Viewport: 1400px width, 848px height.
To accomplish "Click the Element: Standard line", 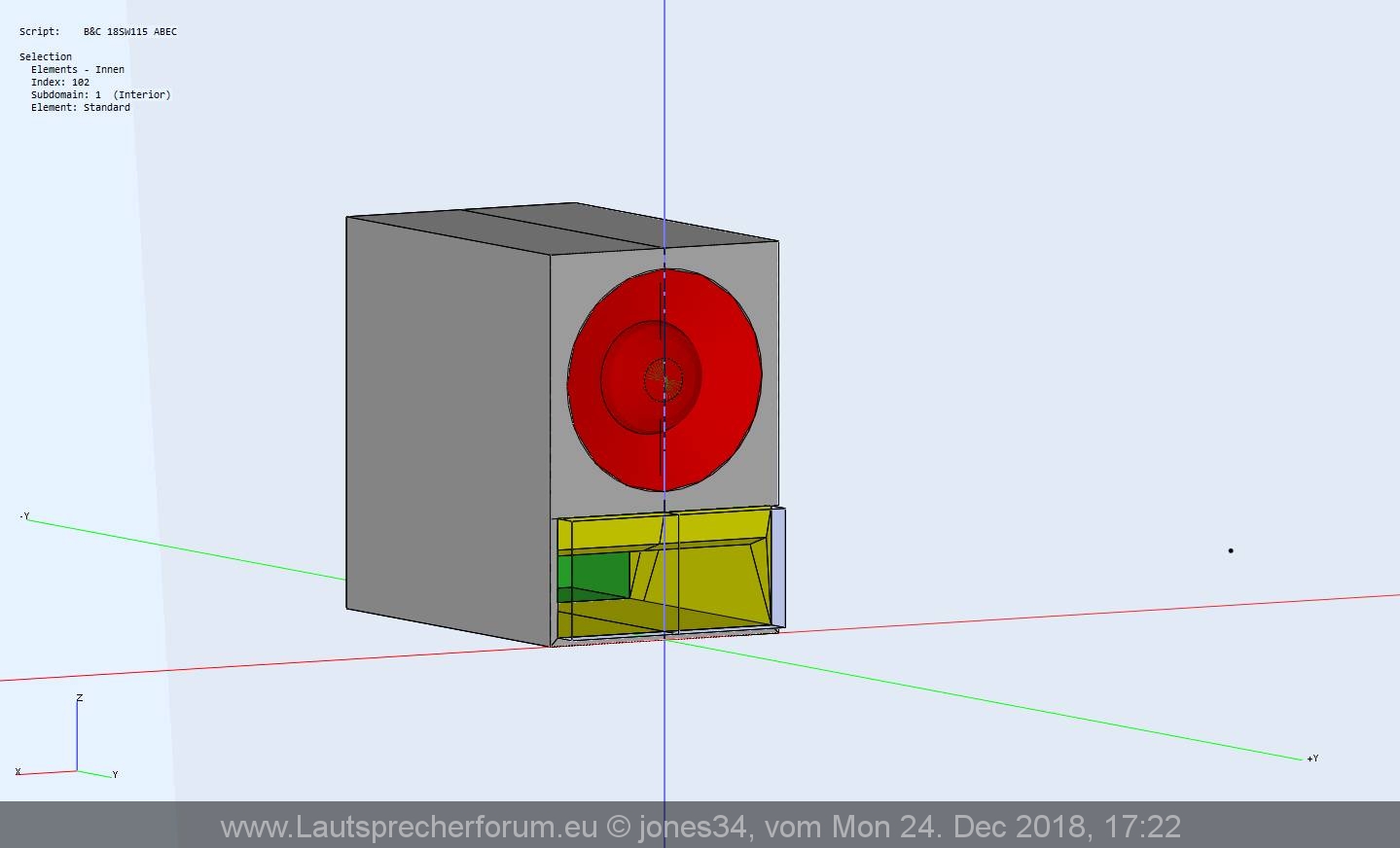I will 80,107.
